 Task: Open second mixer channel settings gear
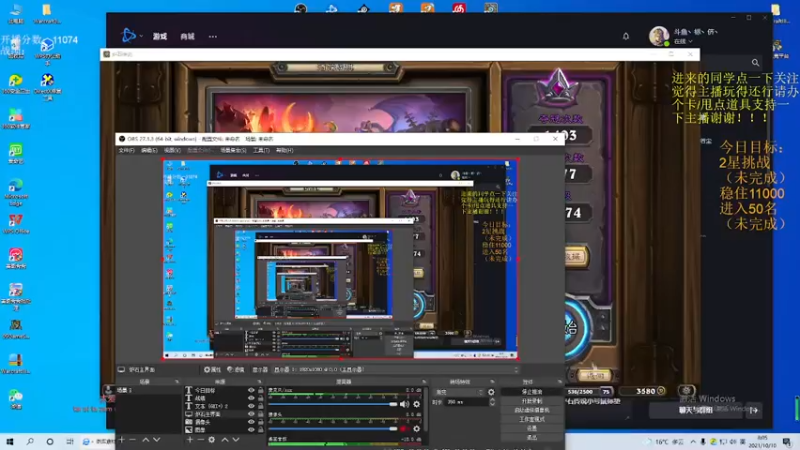417,429
